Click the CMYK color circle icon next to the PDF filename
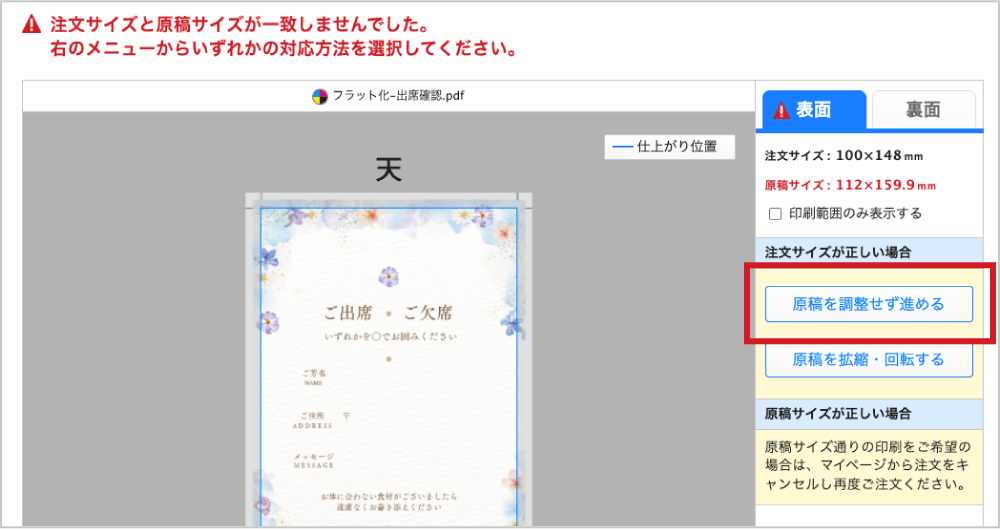 click(x=320, y=96)
